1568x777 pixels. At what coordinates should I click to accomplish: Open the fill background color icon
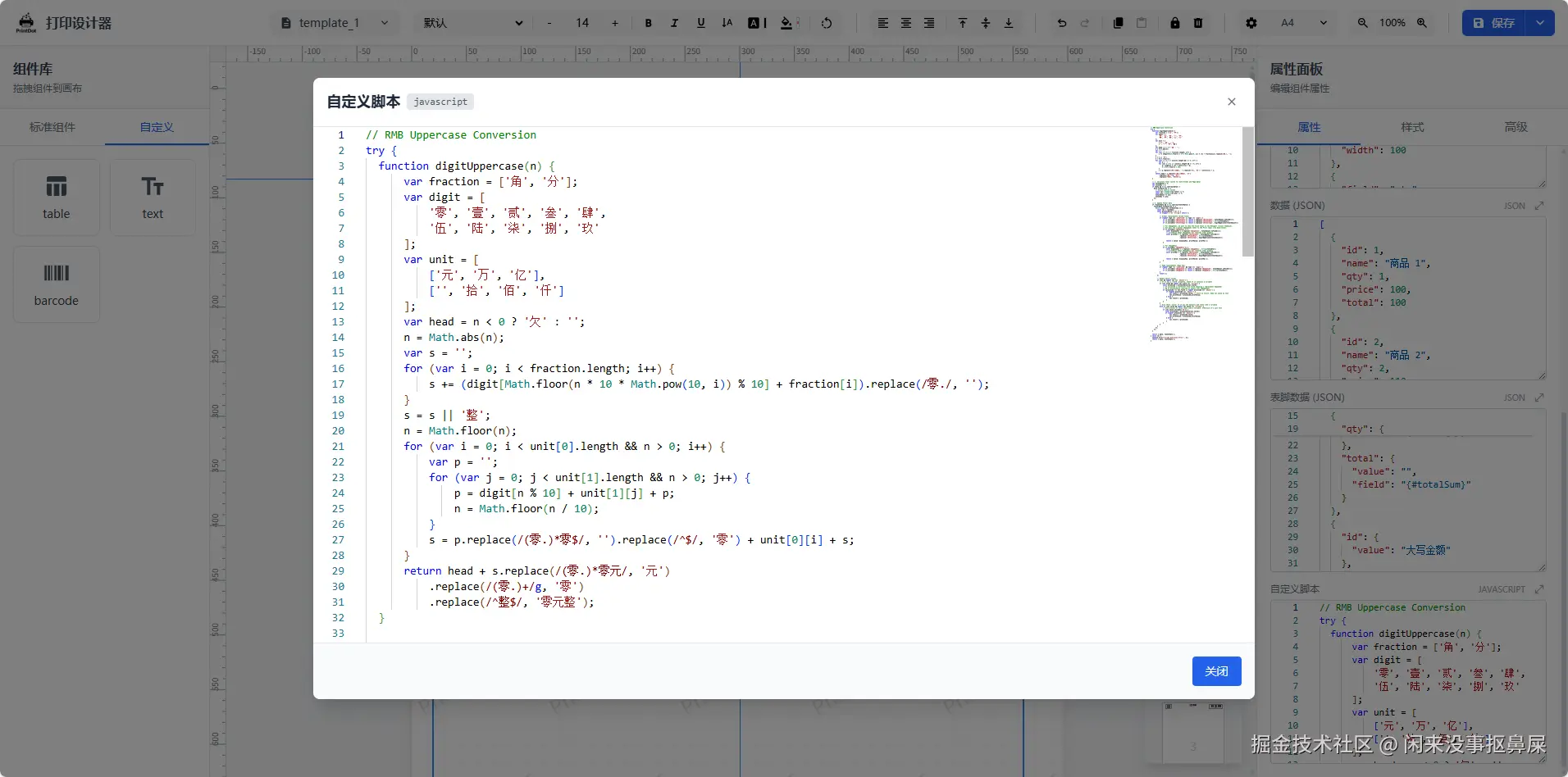point(789,23)
